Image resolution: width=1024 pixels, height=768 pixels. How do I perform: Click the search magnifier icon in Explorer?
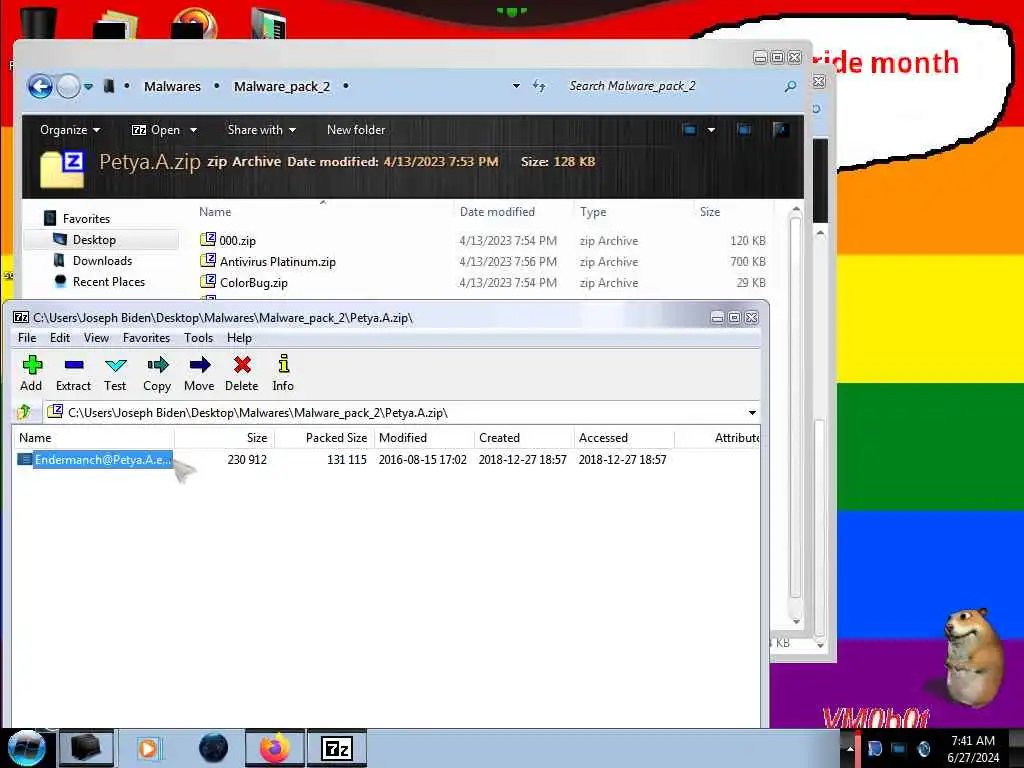[790, 86]
